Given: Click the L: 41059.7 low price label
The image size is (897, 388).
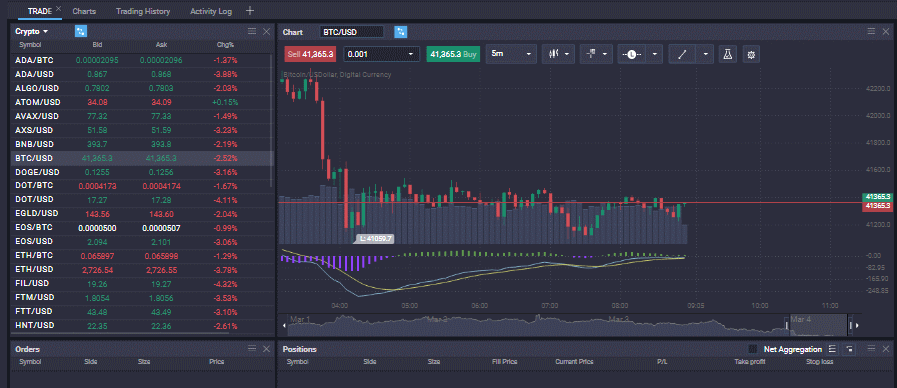Looking at the screenshot, I should (x=375, y=239).
